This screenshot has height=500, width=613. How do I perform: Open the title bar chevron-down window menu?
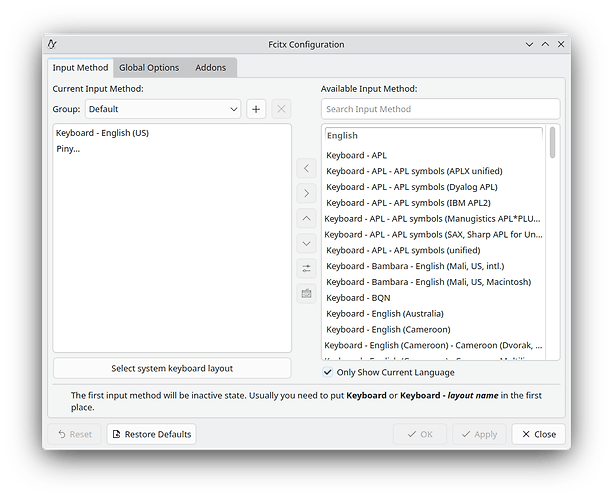[x=529, y=45]
